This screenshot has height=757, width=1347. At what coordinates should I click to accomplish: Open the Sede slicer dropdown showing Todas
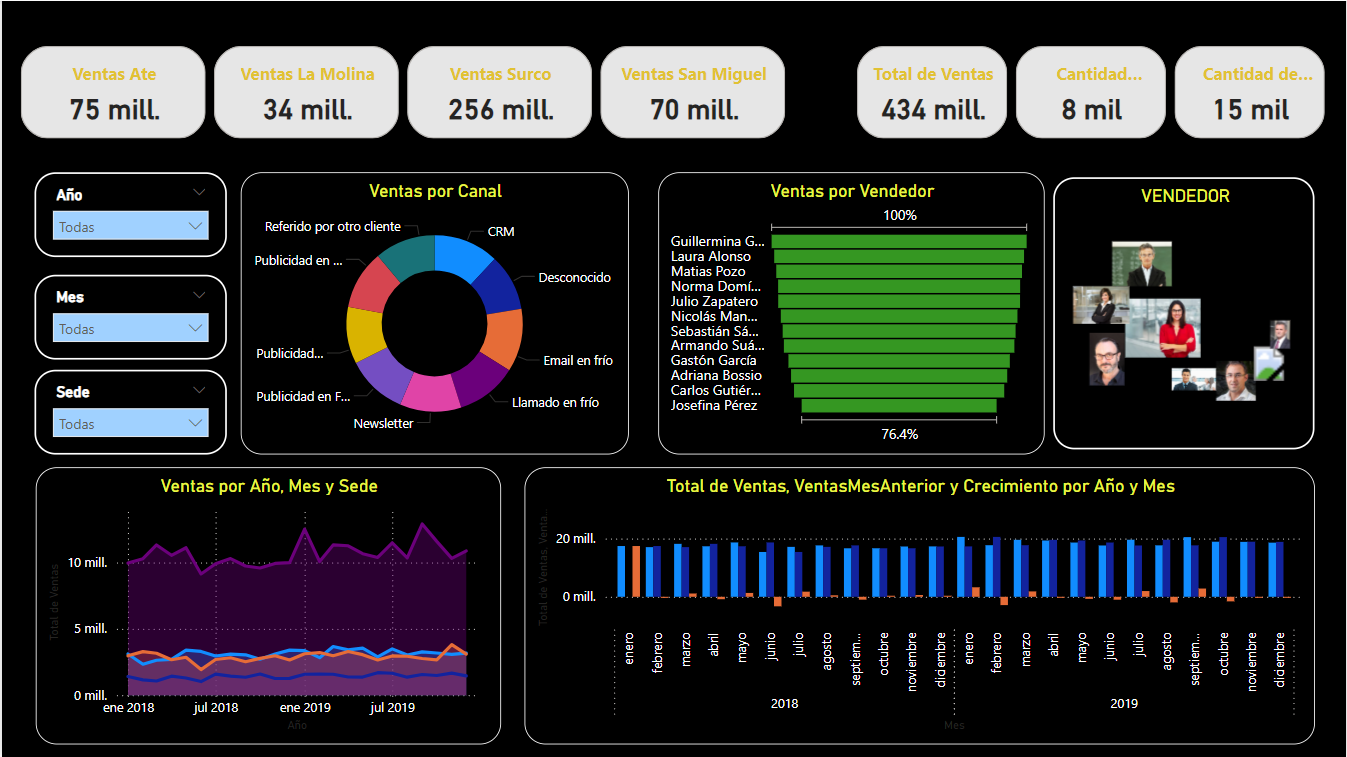pyautogui.click(x=131, y=423)
